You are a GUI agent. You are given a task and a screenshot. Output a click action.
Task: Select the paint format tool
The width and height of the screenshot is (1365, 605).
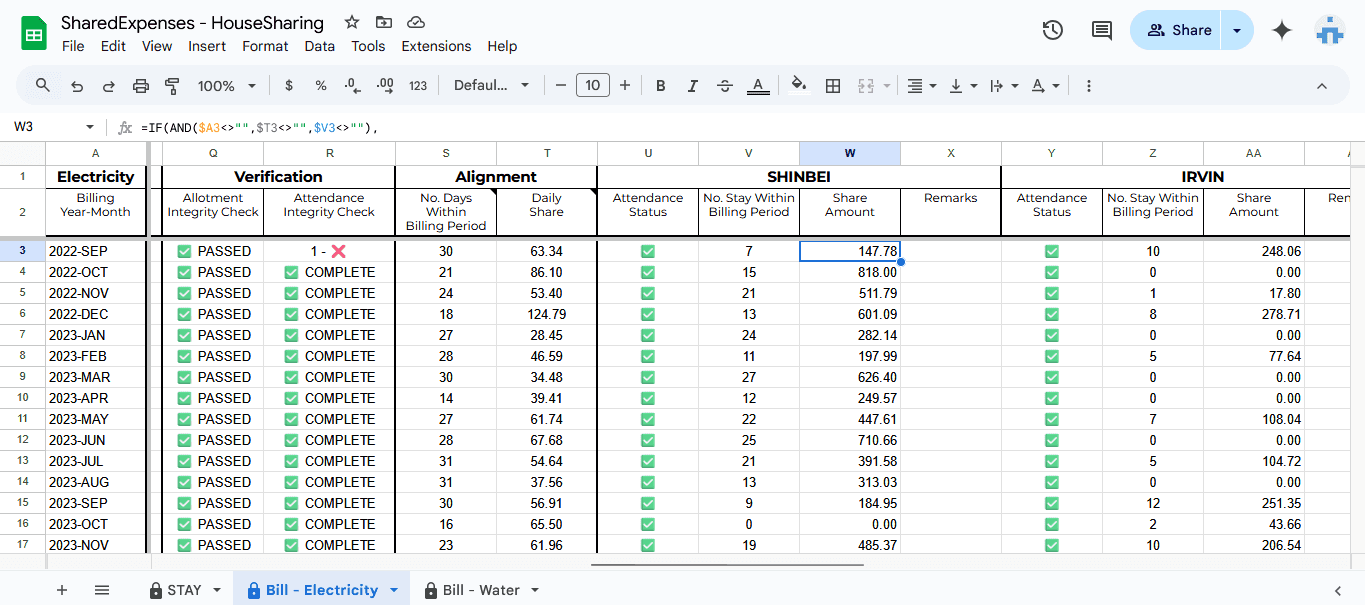(x=172, y=86)
